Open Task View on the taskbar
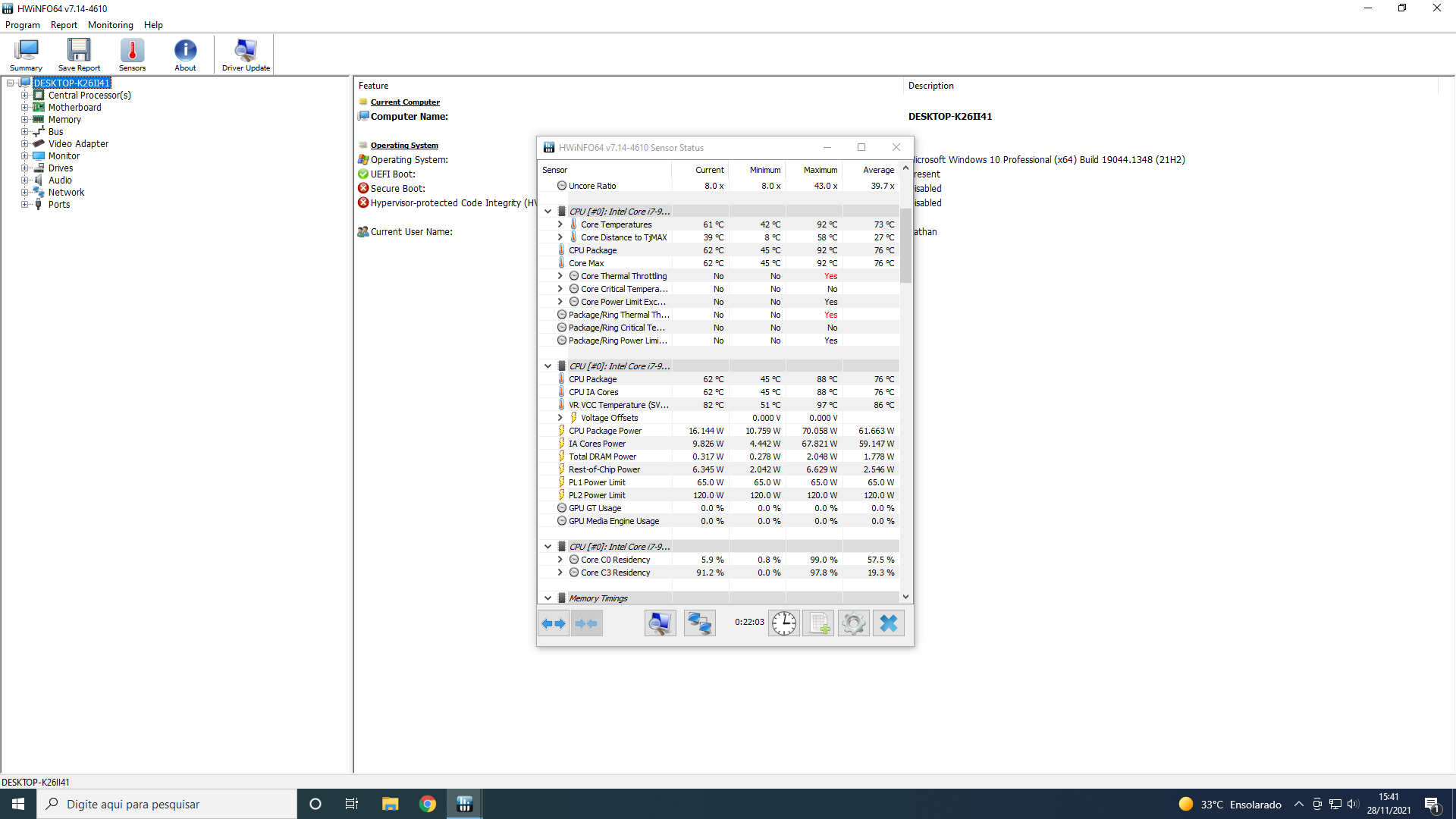Viewport: 1456px width, 819px height. pos(352,804)
